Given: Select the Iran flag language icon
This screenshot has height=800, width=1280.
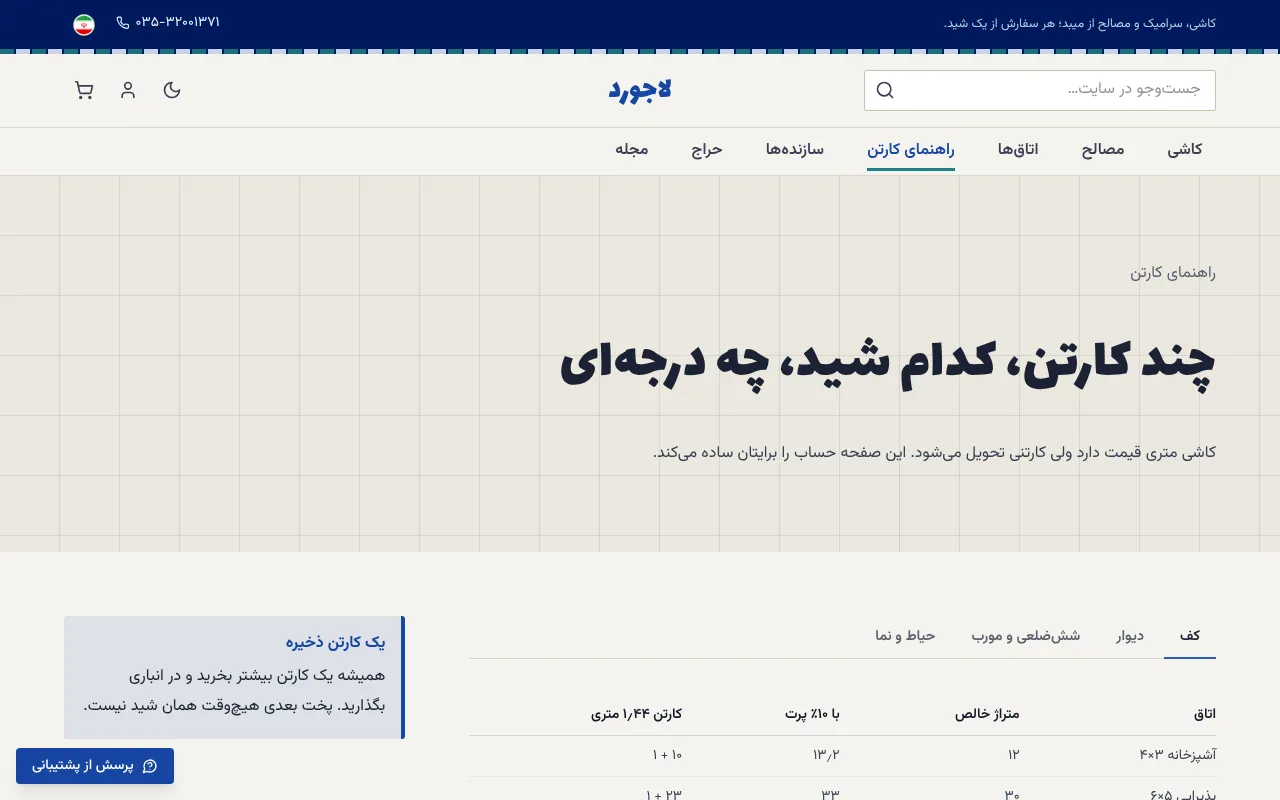Looking at the screenshot, I should coord(84,25).
